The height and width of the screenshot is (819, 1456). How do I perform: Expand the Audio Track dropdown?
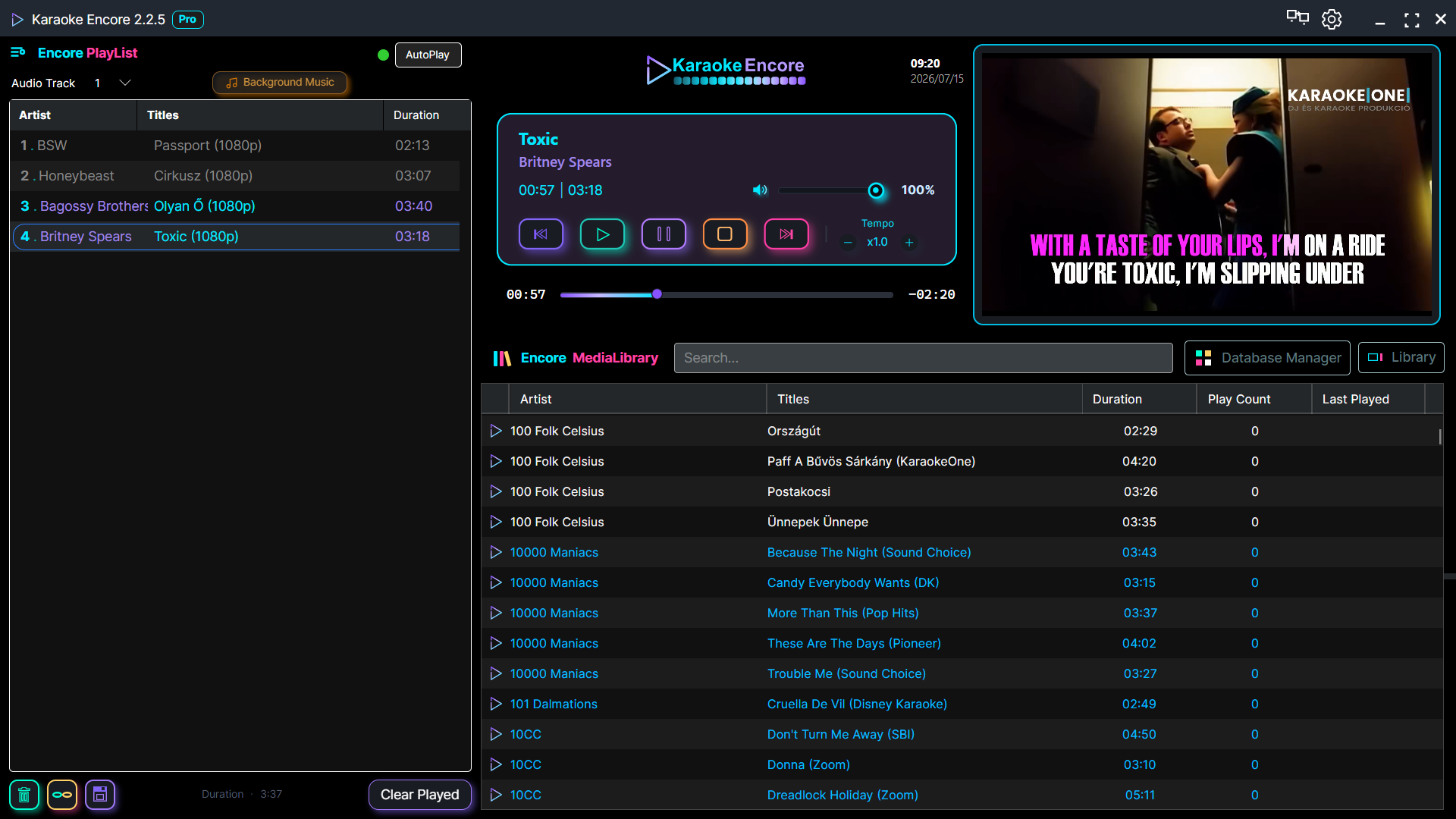[125, 83]
